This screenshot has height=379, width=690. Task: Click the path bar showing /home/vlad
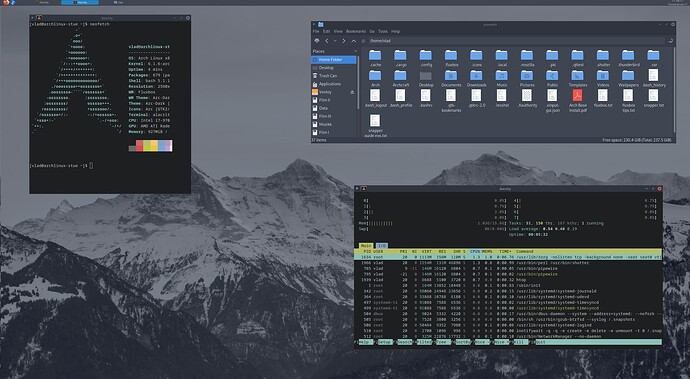point(516,41)
